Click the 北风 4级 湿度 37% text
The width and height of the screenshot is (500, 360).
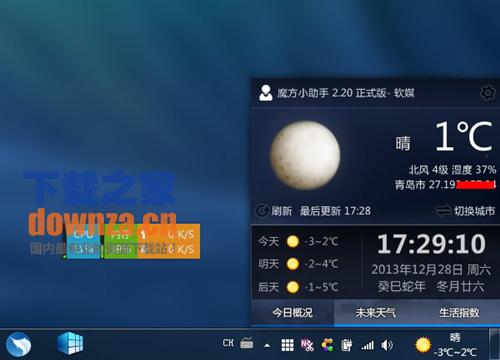pyautogui.click(x=452, y=170)
